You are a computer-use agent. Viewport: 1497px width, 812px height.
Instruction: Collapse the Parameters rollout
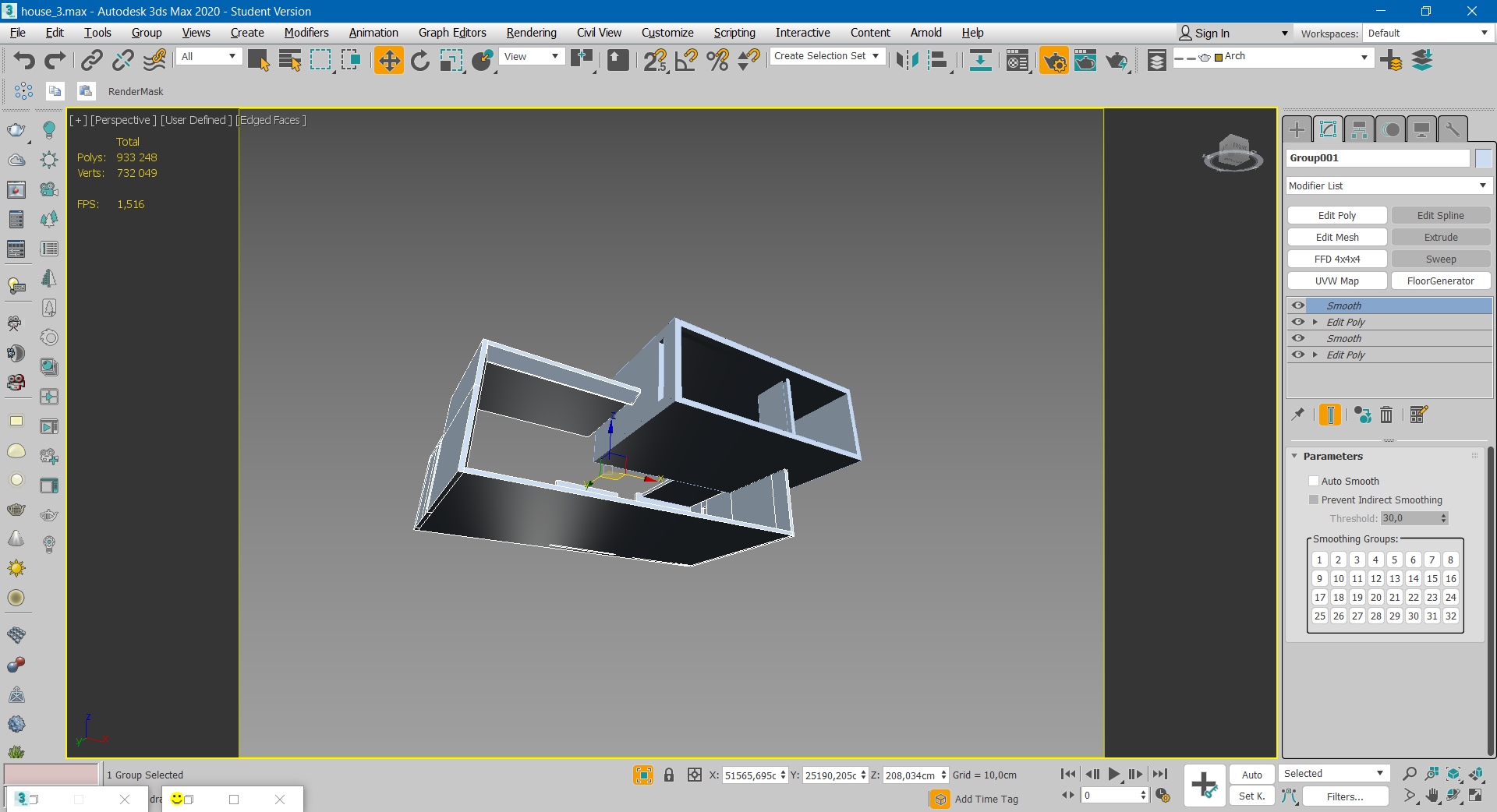click(1295, 456)
